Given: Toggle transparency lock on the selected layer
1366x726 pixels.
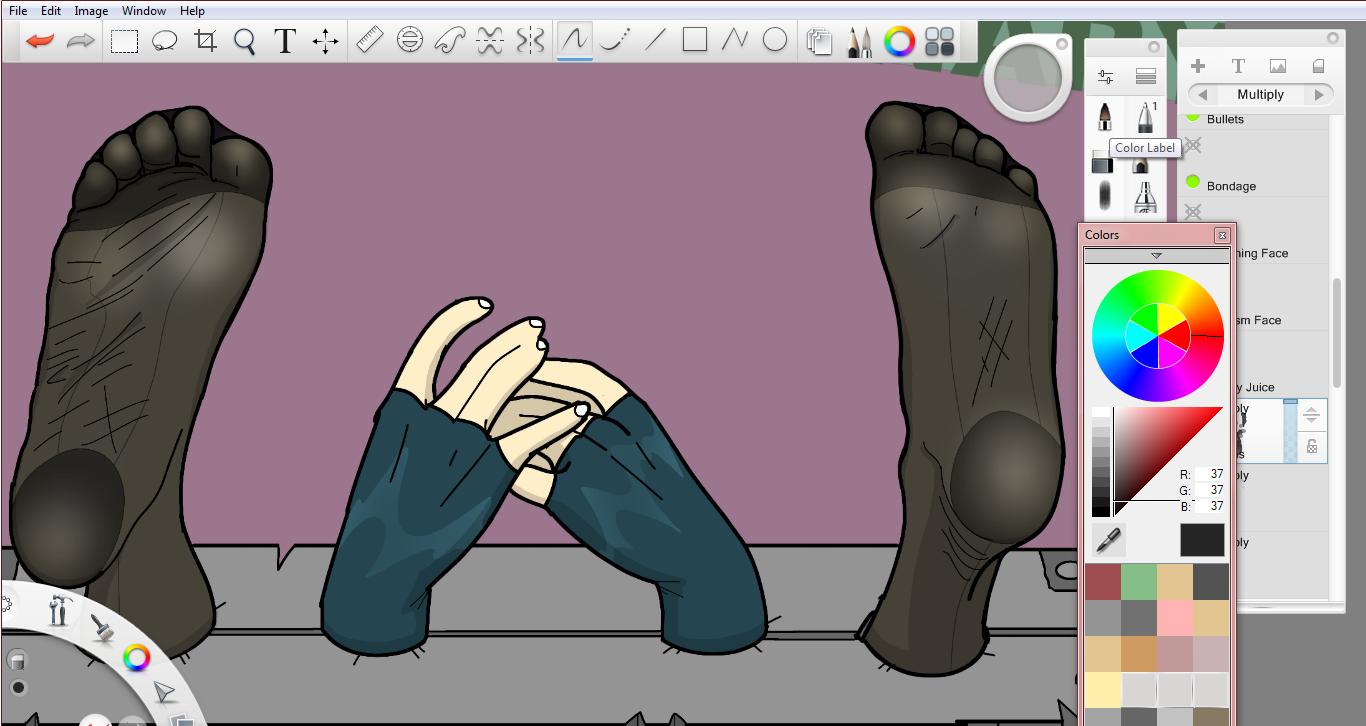Looking at the screenshot, I should pyautogui.click(x=1312, y=446).
